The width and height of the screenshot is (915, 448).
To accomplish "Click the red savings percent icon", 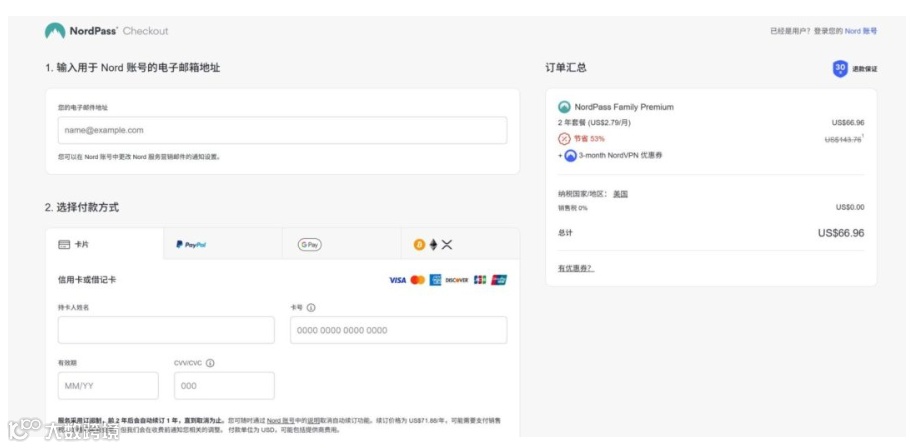I will [564, 139].
